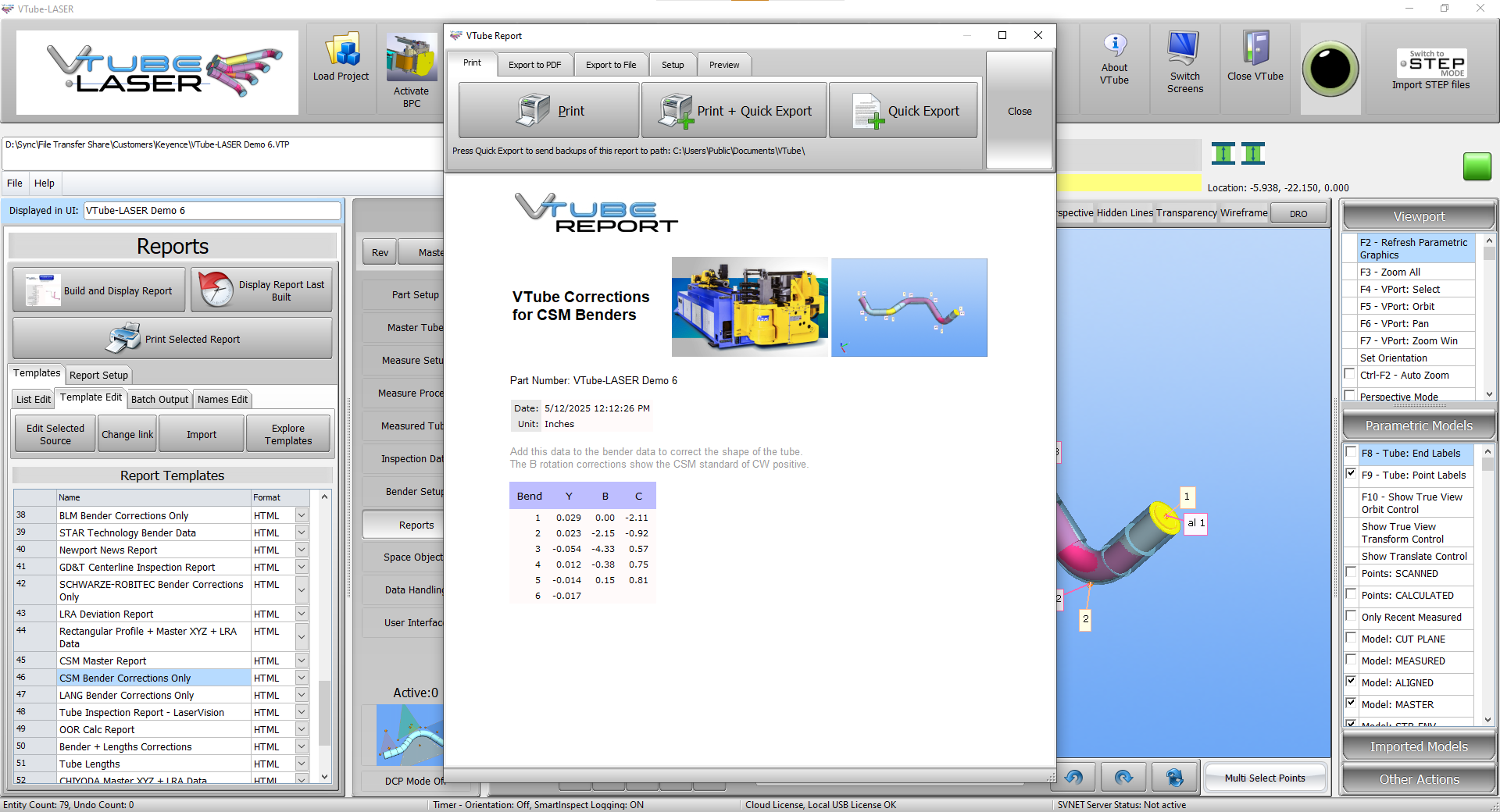Click the Activate BPC icon

tap(411, 58)
